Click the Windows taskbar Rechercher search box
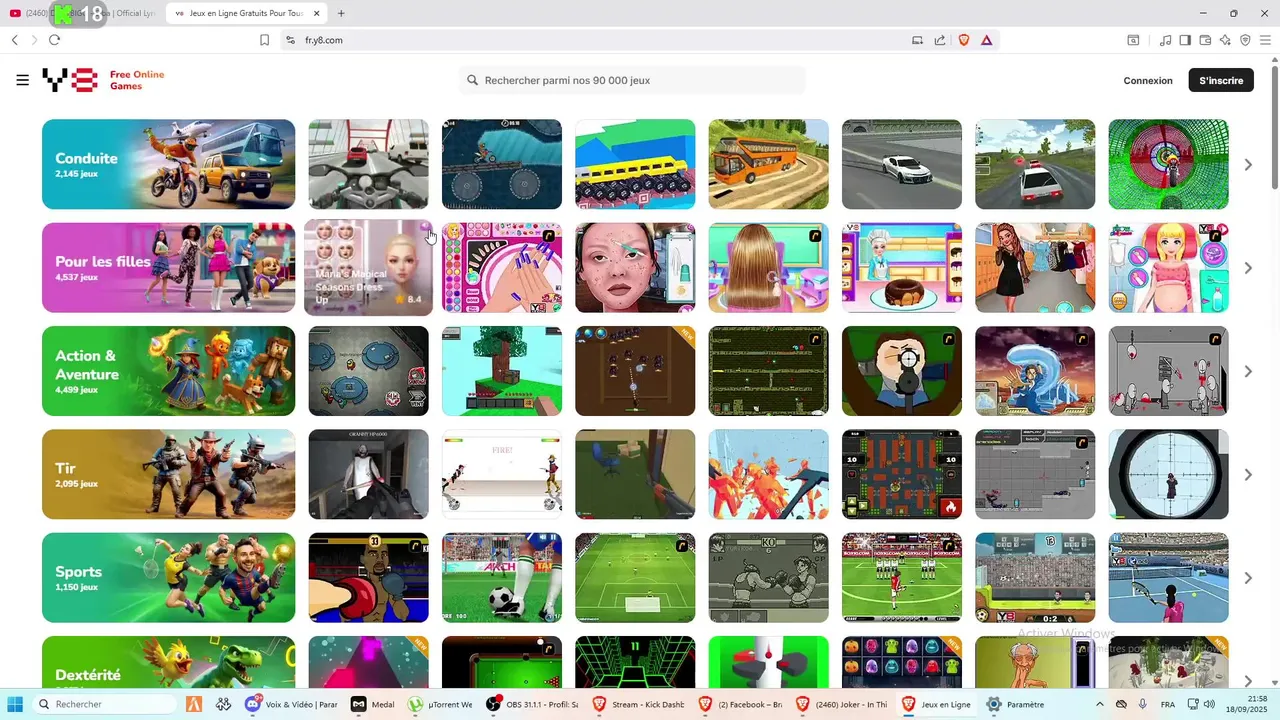Screen dimensions: 1280x720 (103, 704)
